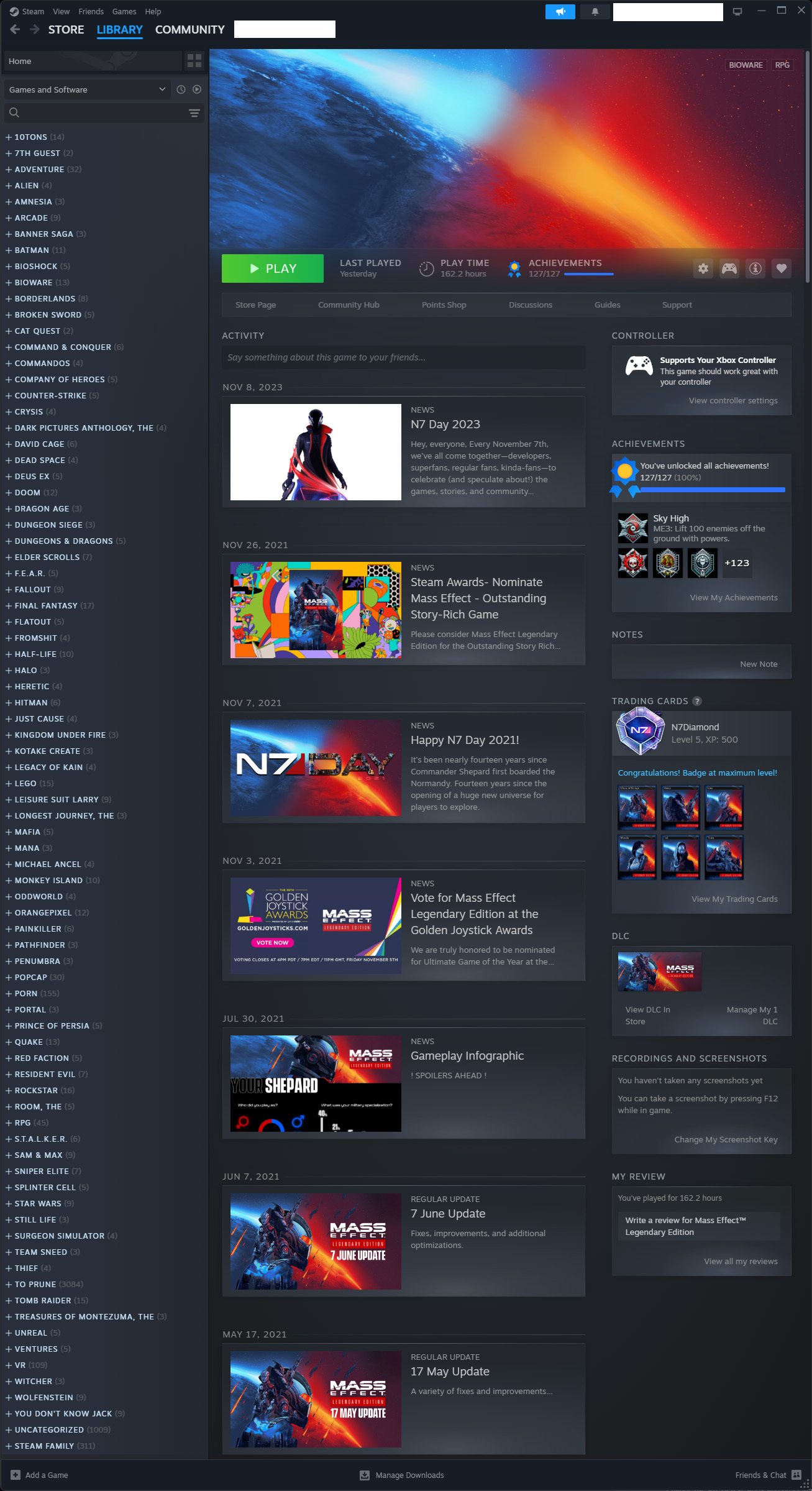Click the achievements 100% progress bar
The height and width of the screenshot is (1491, 812).
click(712, 490)
